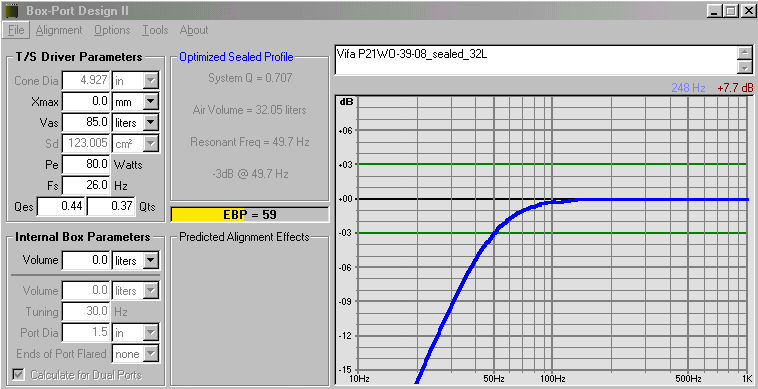The image size is (758, 389).
Task: Click the scroll up arrow in the description box
Action: (x=746, y=53)
